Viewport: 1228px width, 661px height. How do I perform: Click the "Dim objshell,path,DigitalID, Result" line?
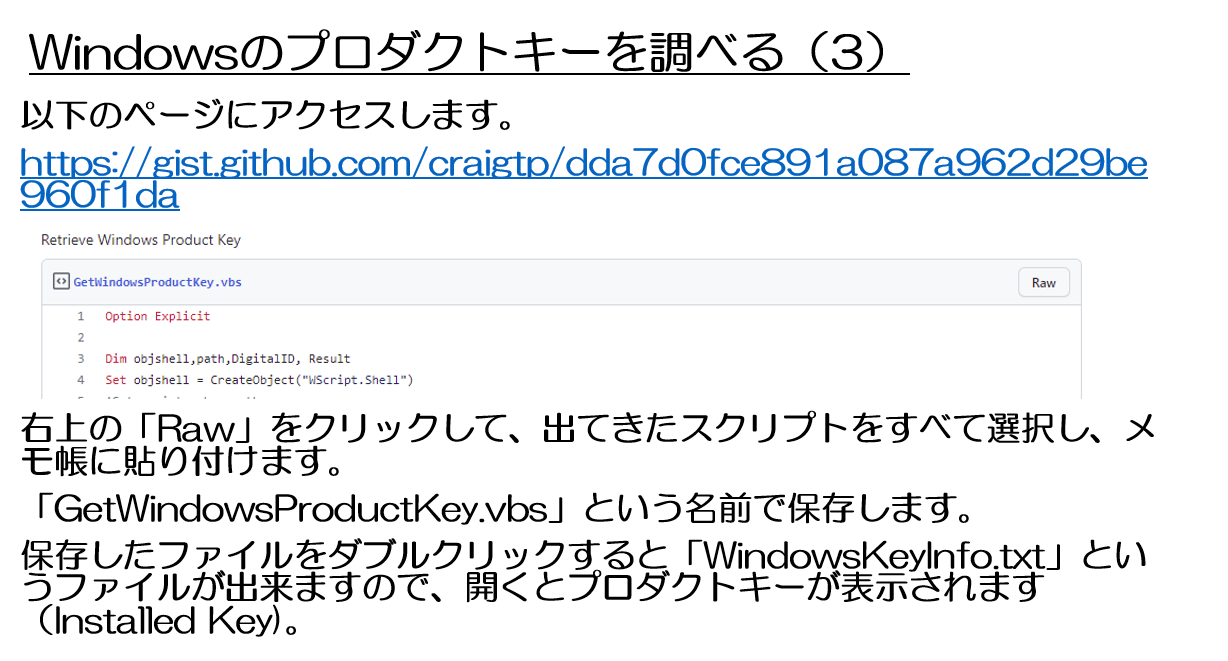click(227, 359)
